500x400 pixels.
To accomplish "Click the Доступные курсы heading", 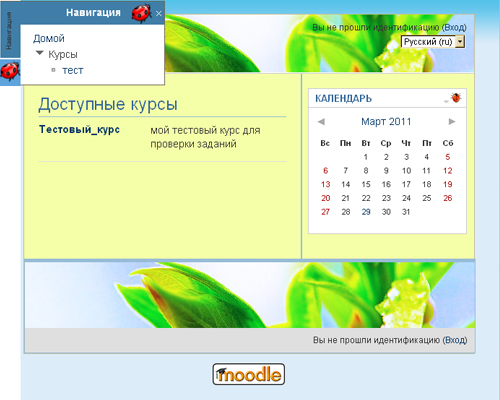I will click(108, 104).
